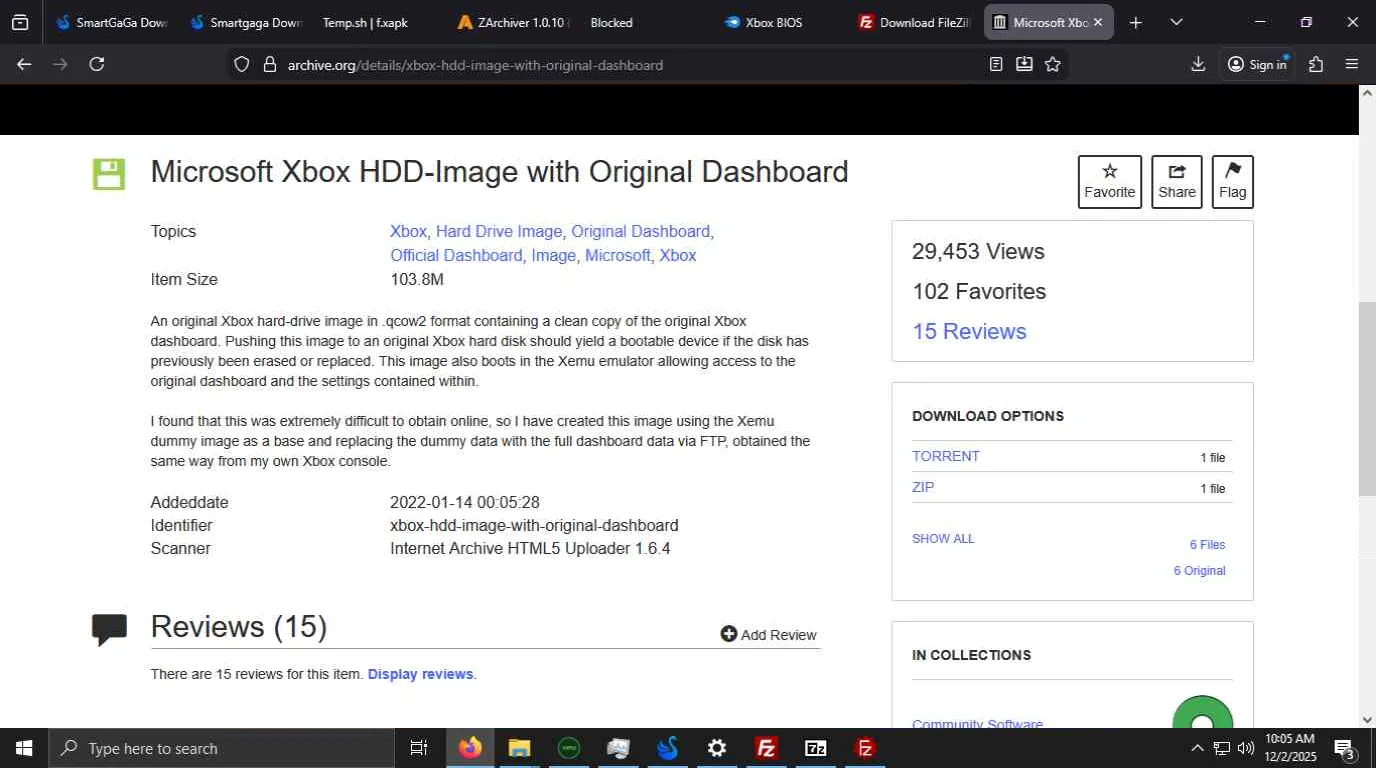Screen dimensions: 1376x768
Task: Open the Windows Start menu
Action: pos(23,748)
